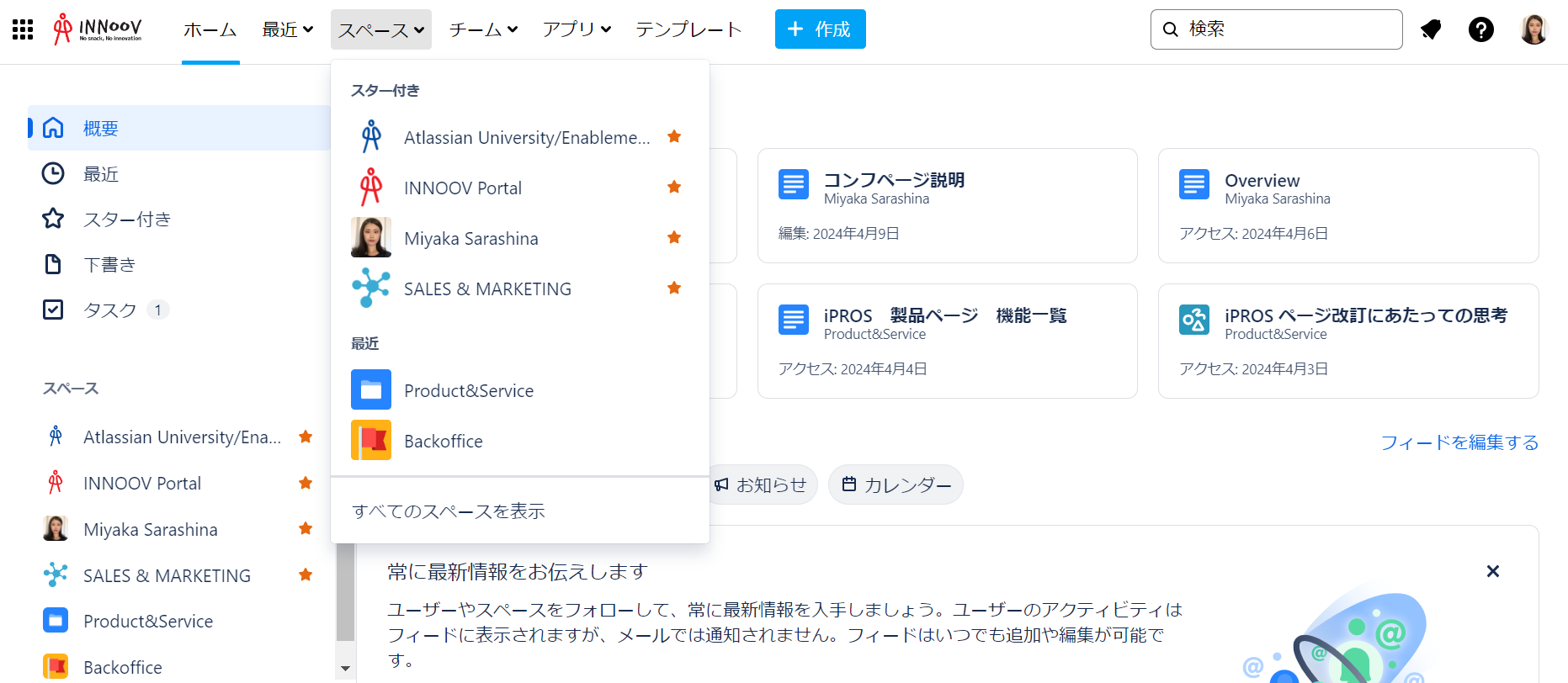Screen dimensions: 1568x683
Task: Open the user profile avatar in the header
Action: pos(1534,29)
